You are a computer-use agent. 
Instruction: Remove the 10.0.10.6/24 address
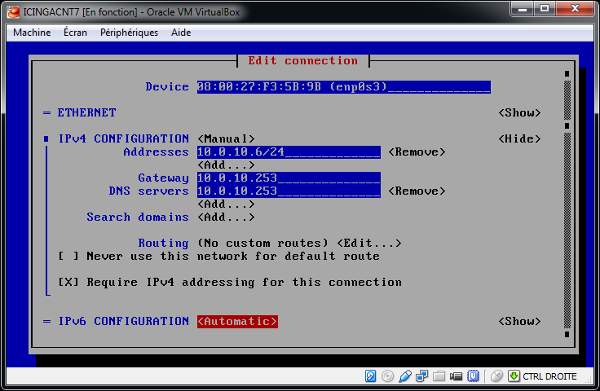click(x=417, y=152)
